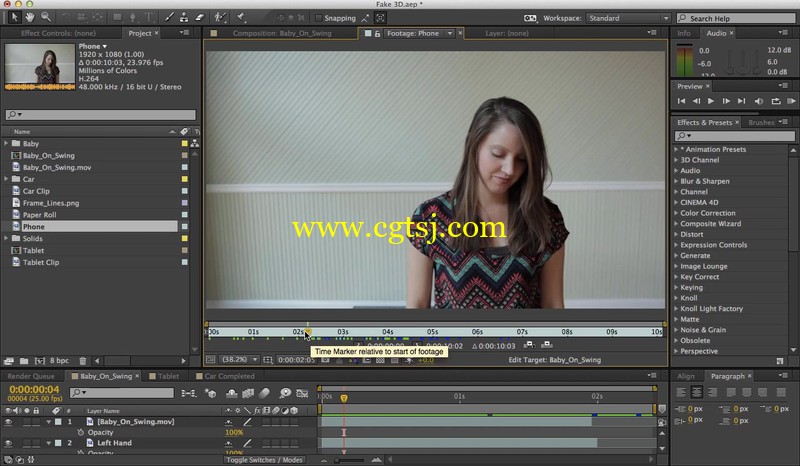Mute audio in Preview panel
The width and height of the screenshot is (800, 466).
(x=759, y=101)
